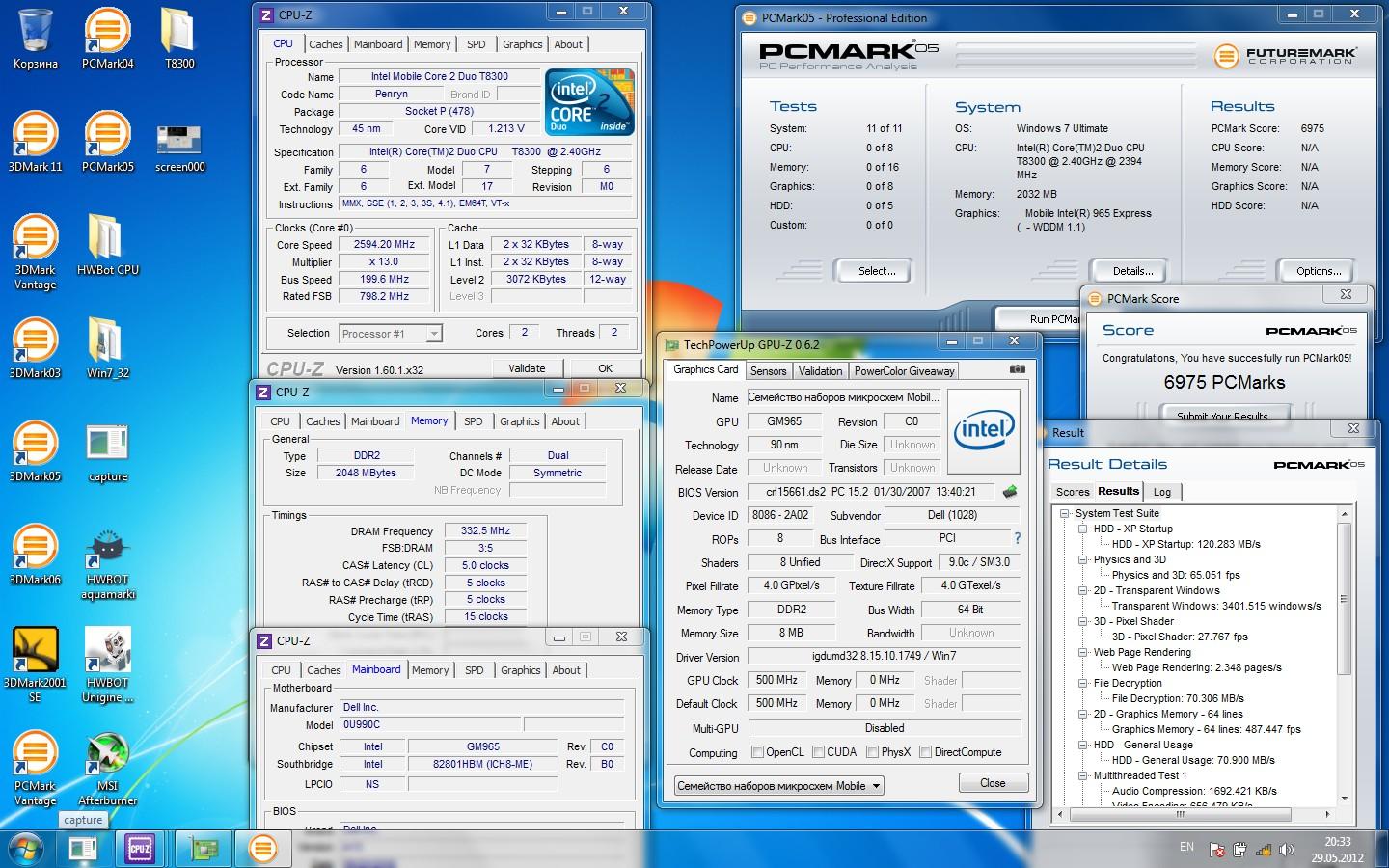Viewport: 1389px width, 868px height.
Task: Open the Win7_32 folder icon
Action: click(107, 348)
